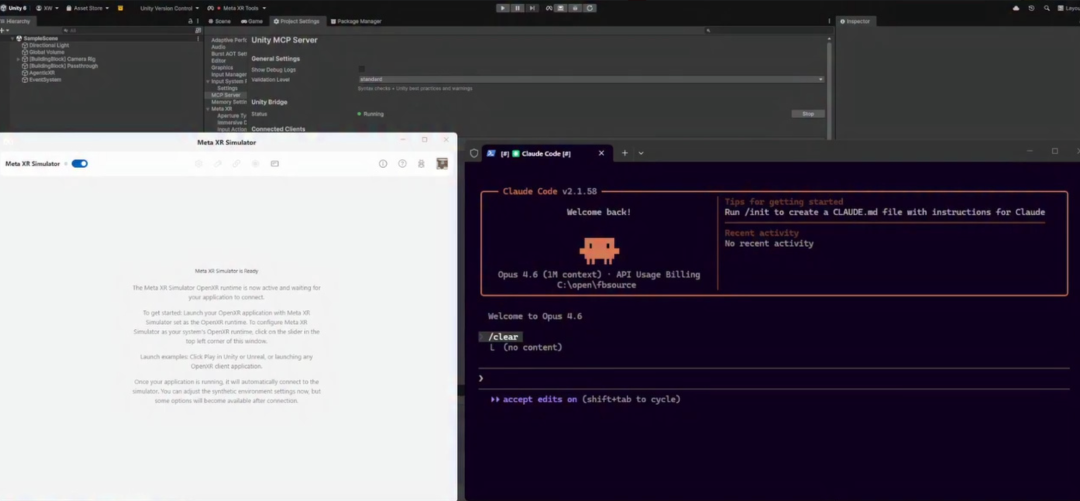Switch to the Scene tab
The image size is (1080, 501).
point(220,21)
